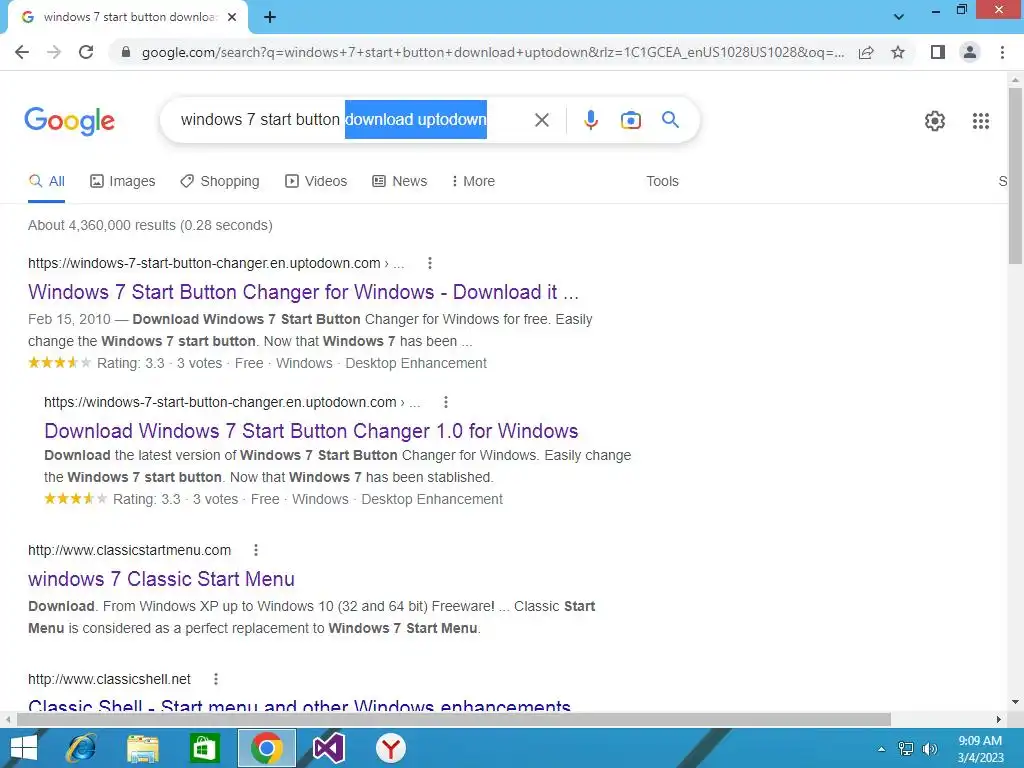Open Chrome three-dot menu
1024x768 pixels.
1002,52
